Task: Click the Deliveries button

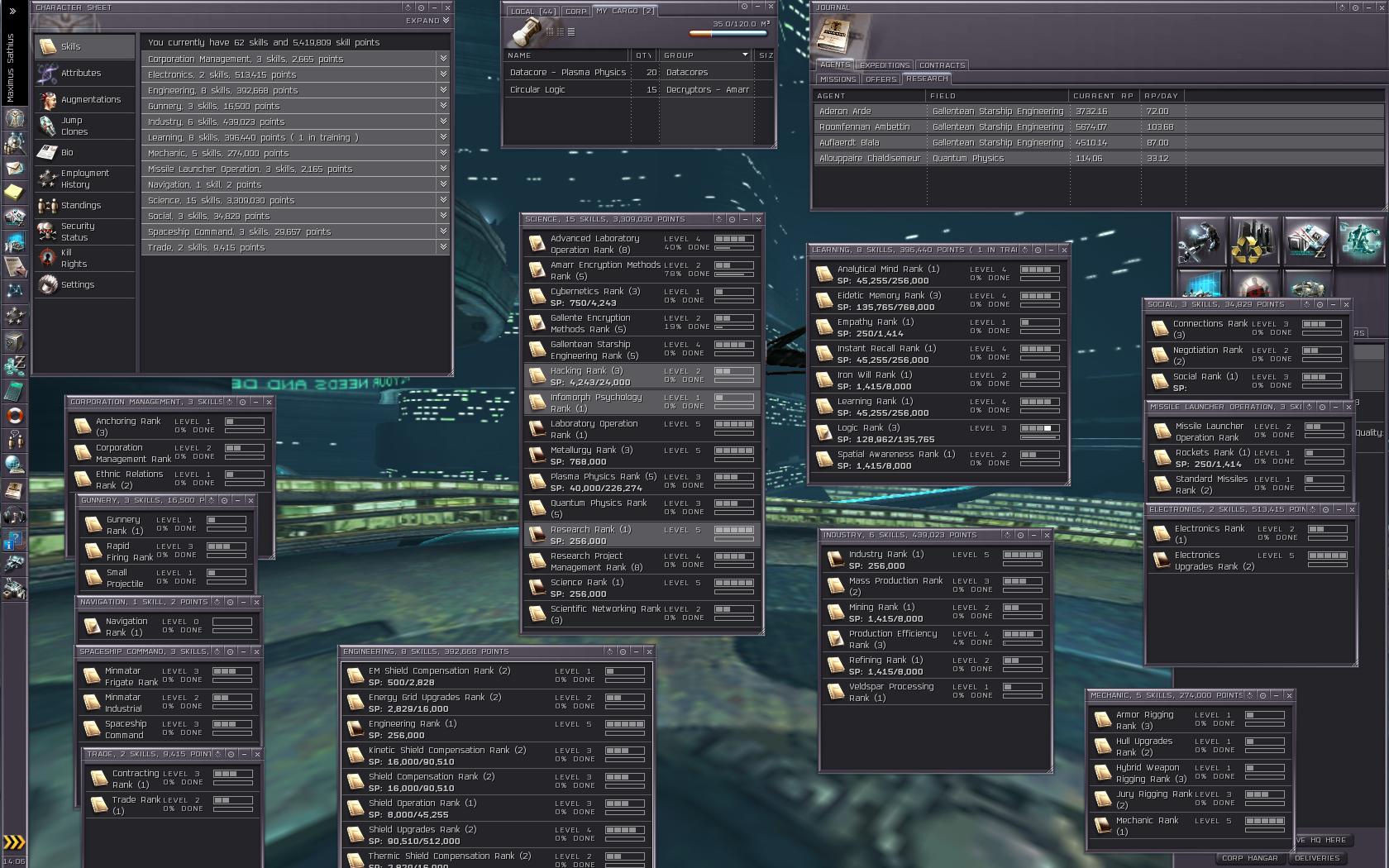Action: pyautogui.click(x=1317, y=858)
